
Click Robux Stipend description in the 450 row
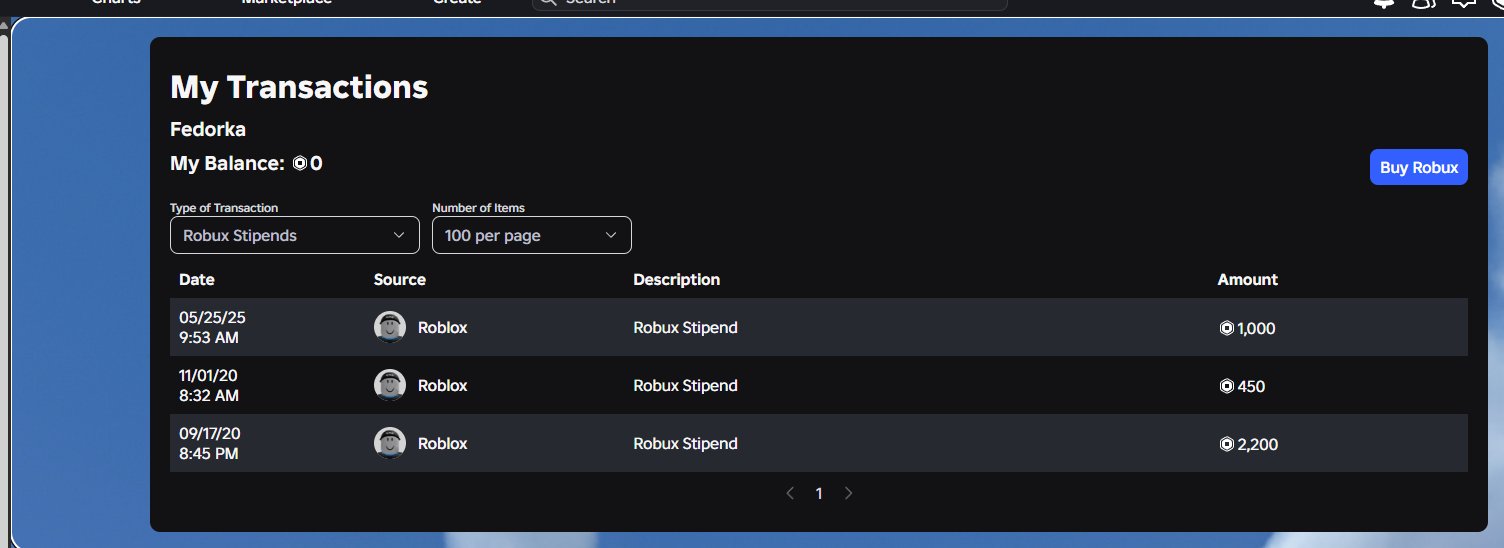click(x=686, y=385)
